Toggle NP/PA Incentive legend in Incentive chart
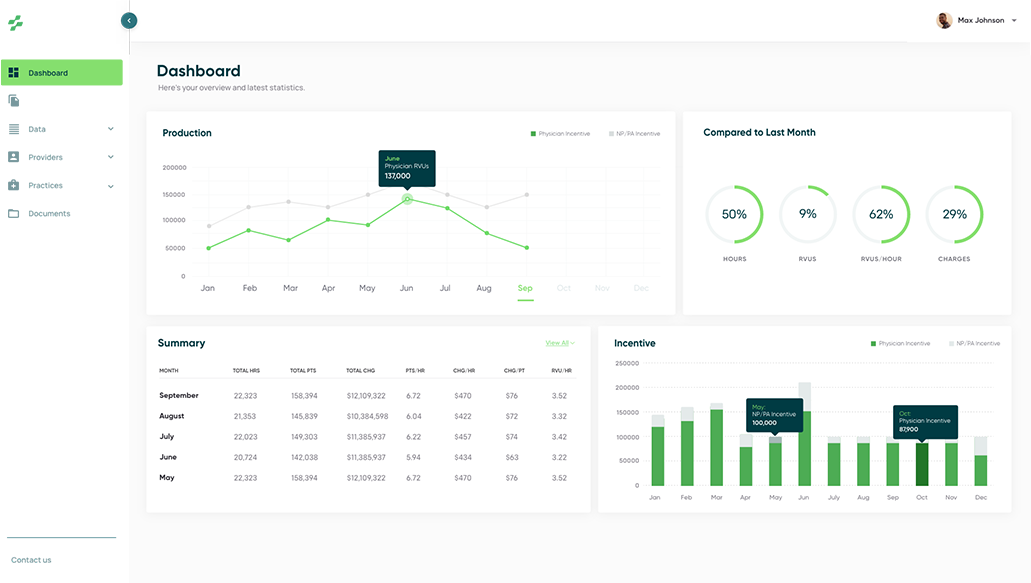Screen dimensions: 1031x583 974,343
